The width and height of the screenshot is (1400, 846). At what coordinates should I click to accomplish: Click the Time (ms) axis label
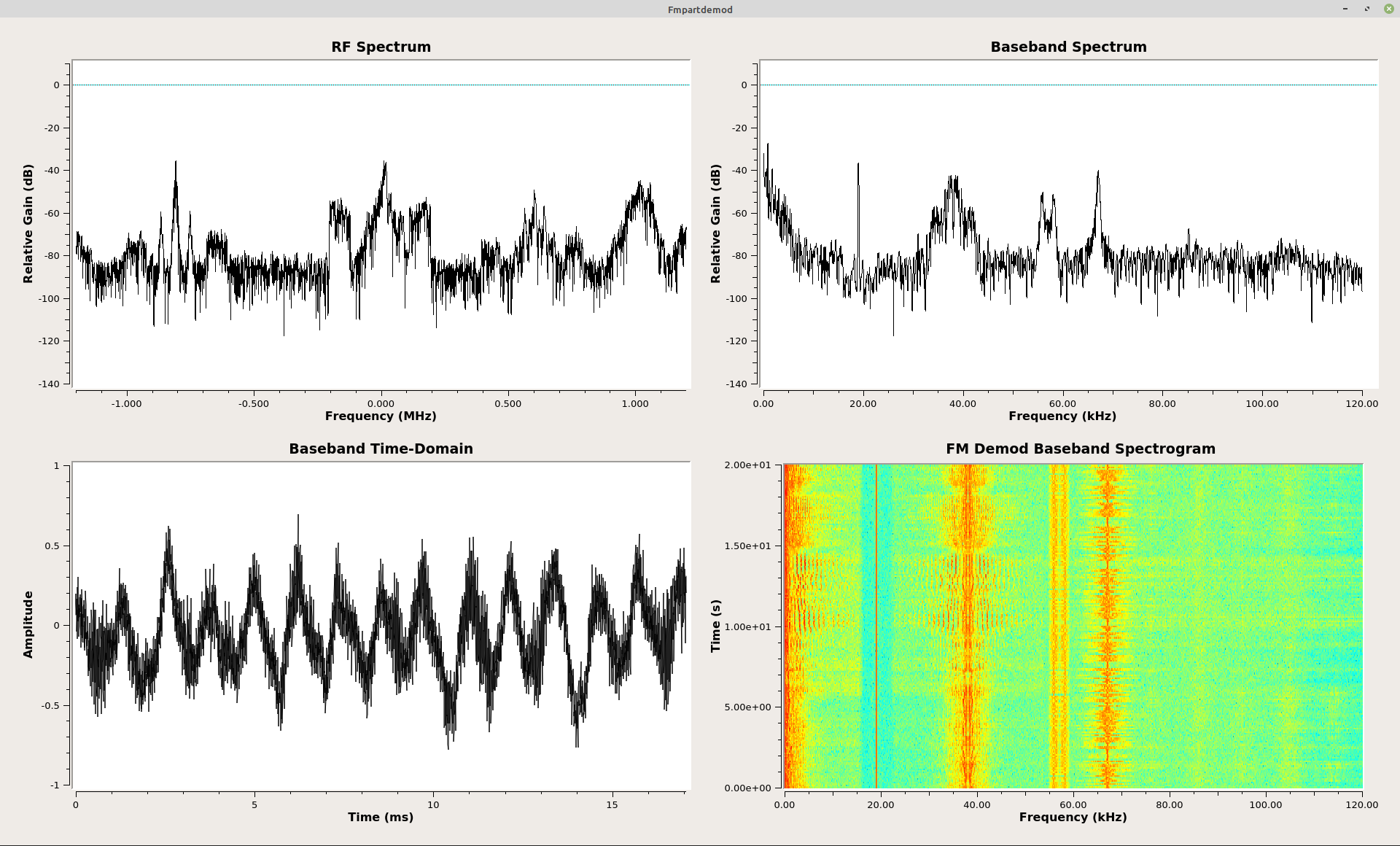(381, 817)
